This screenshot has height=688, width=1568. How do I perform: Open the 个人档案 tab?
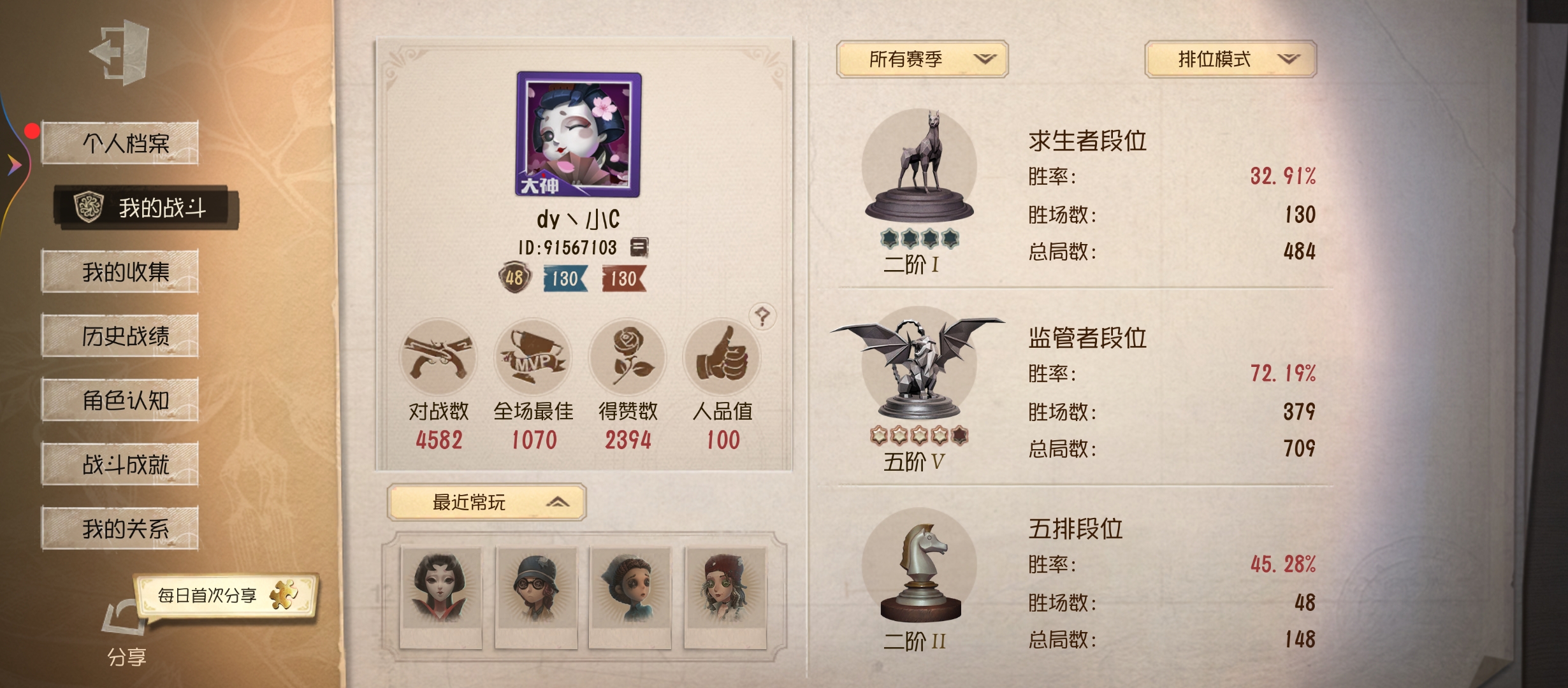(x=120, y=143)
